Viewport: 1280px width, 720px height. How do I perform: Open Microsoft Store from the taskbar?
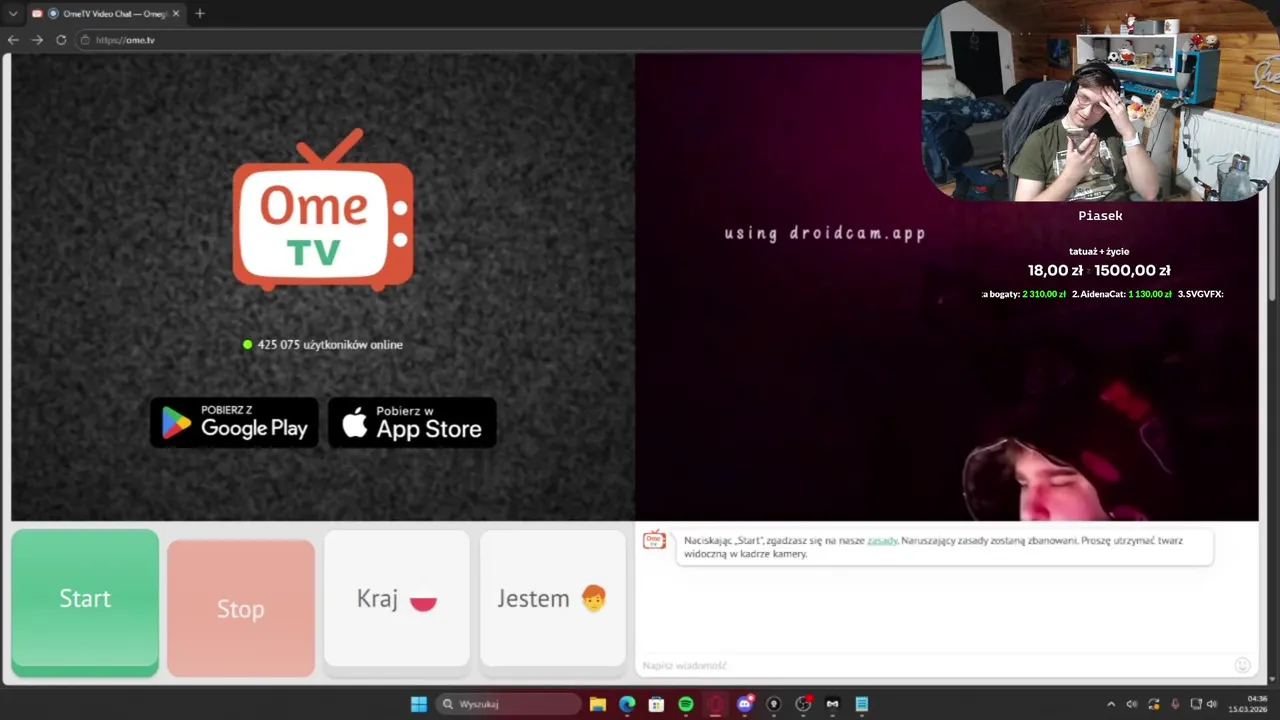point(656,704)
